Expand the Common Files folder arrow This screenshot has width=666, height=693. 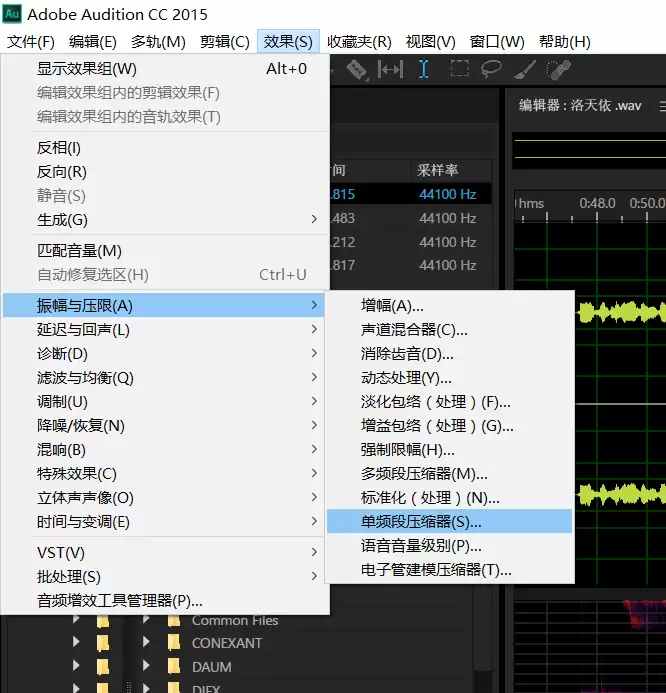click(147, 620)
